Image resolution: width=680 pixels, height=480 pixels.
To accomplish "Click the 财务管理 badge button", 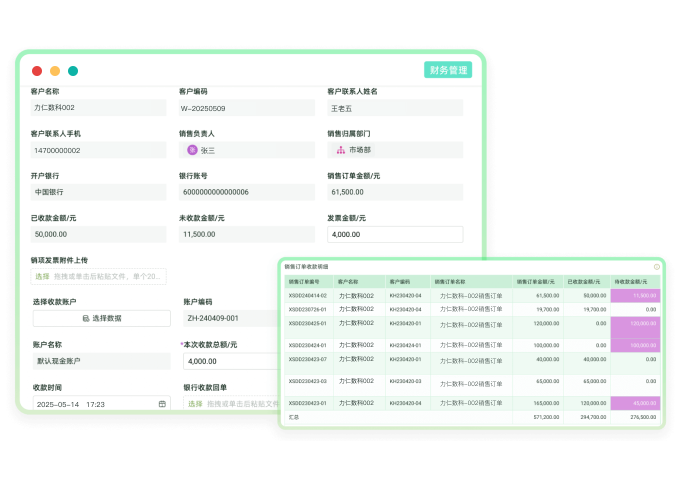I will [x=448, y=70].
